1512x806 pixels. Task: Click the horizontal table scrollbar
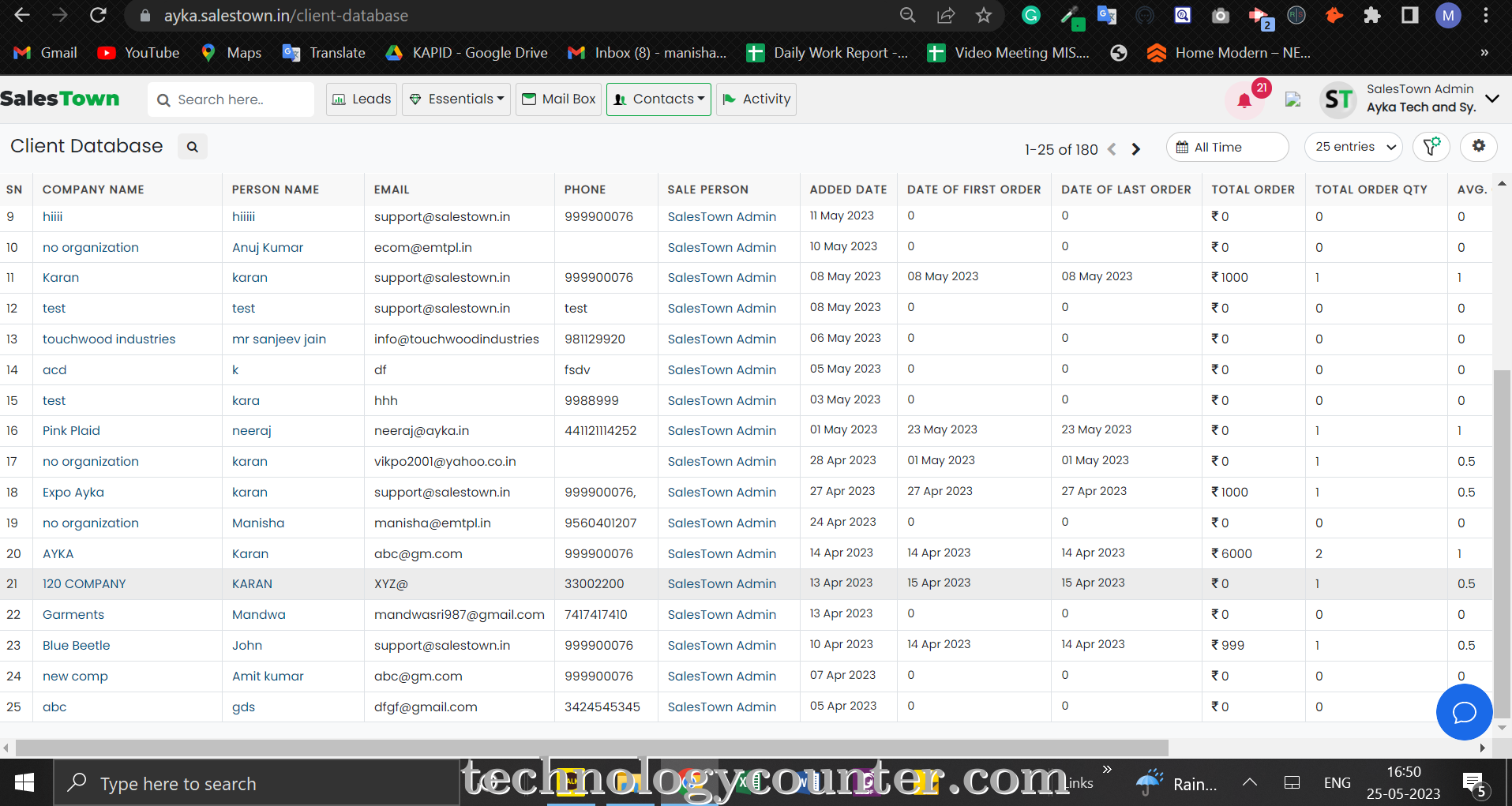592,747
